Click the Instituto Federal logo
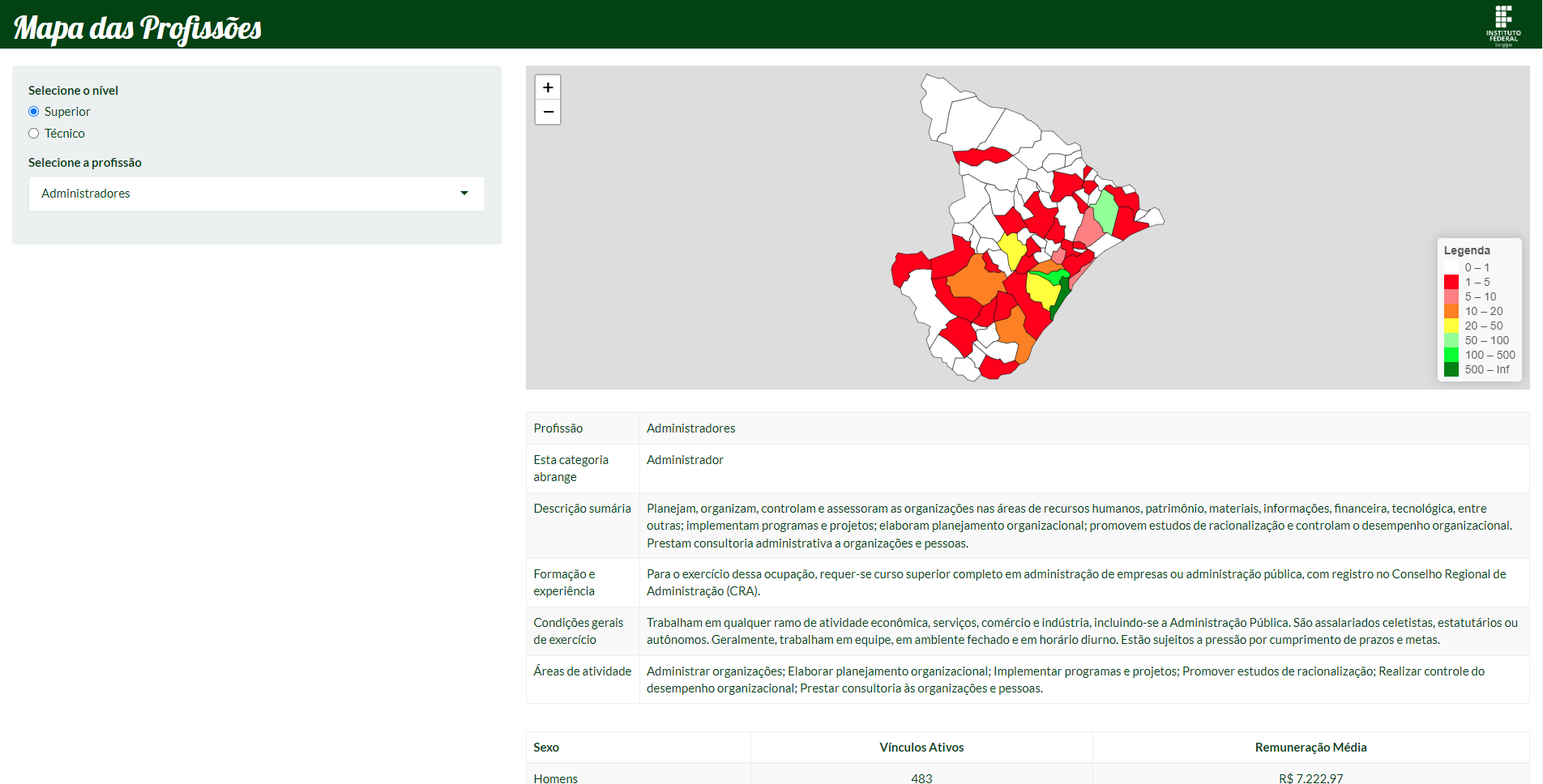The width and height of the screenshot is (1543, 784). pyautogui.click(x=1503, y=26)
